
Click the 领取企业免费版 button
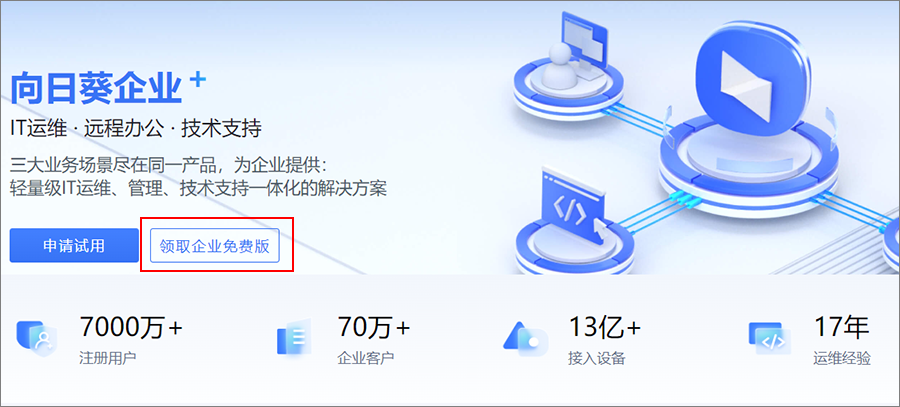tap(215, 246)
